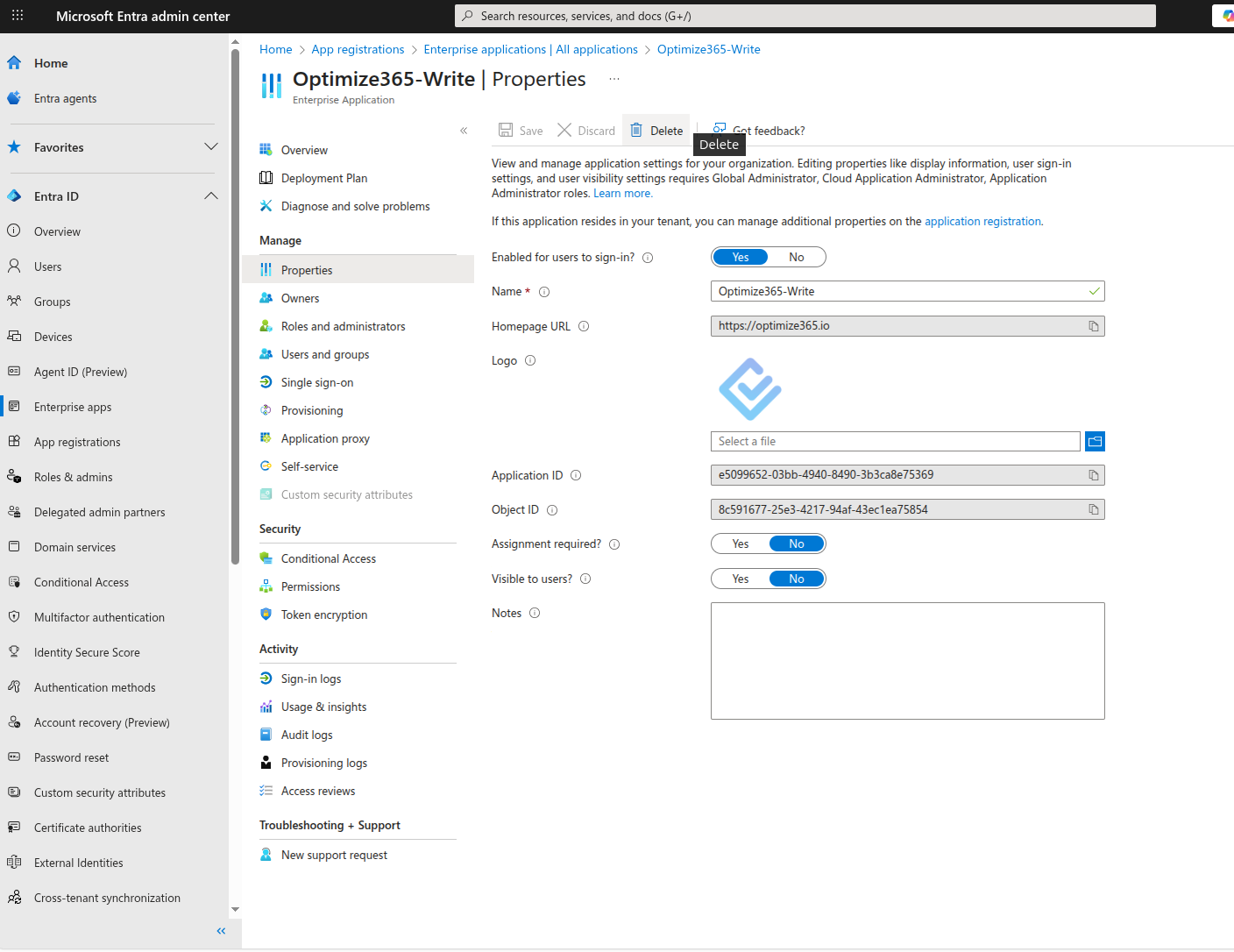The image size is (1234, 952).
Task: Make the app visible to users
Action: pos(741,578)
